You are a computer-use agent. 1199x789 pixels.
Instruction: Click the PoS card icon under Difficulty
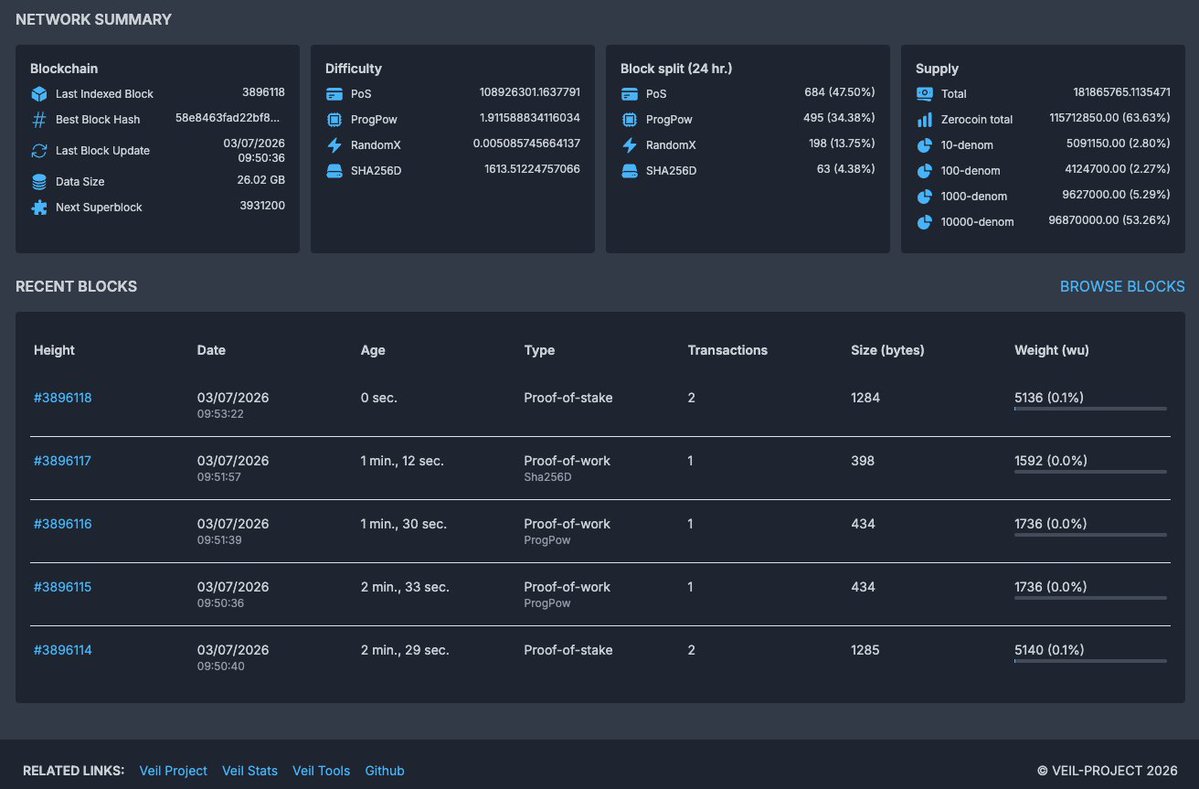point(334,94)
